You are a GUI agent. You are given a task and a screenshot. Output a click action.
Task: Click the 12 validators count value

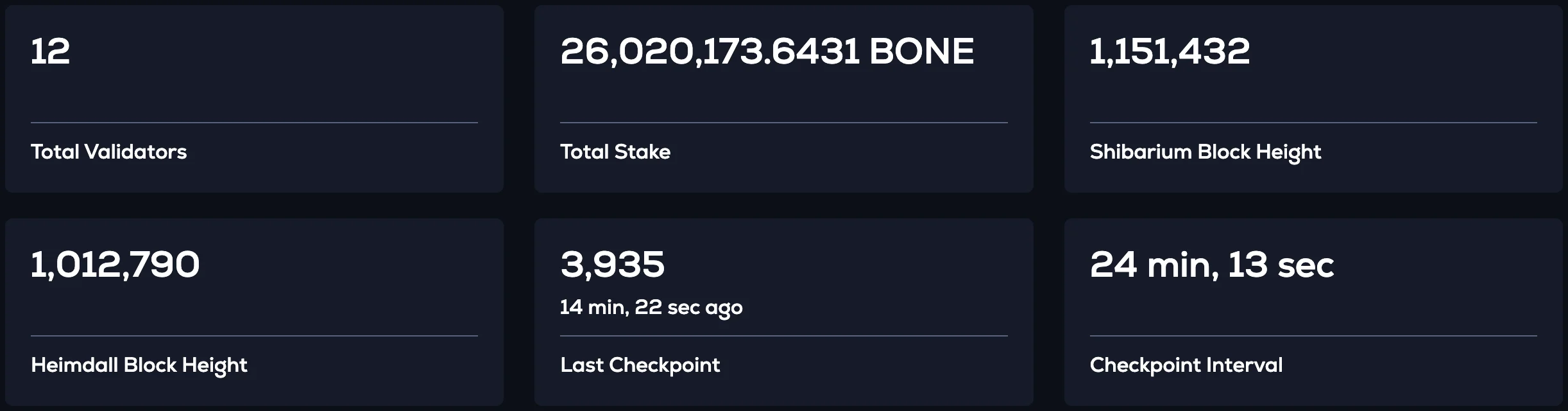tap(50, 51)
